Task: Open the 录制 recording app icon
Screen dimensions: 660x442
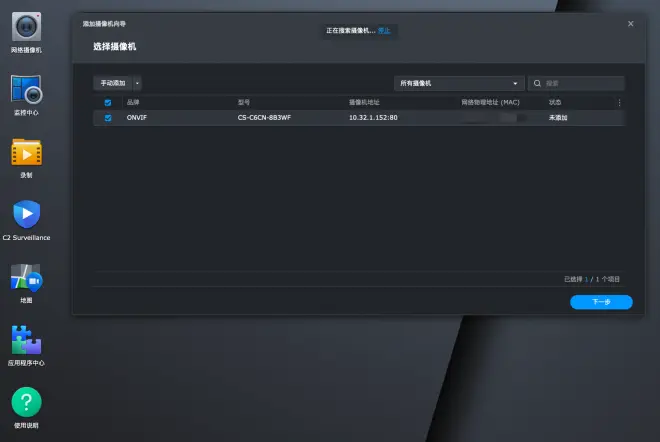Action: click(x=26, y=152)
